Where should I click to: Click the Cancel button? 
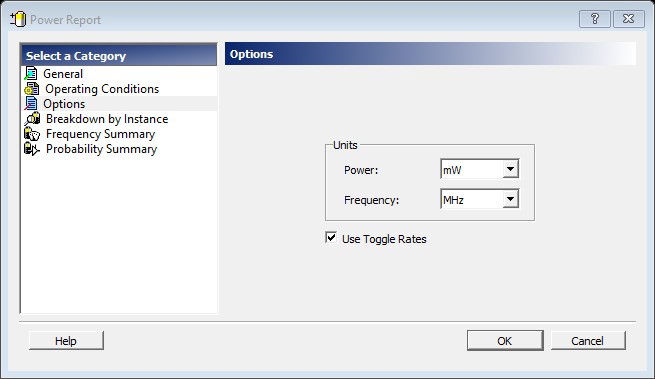588,341
